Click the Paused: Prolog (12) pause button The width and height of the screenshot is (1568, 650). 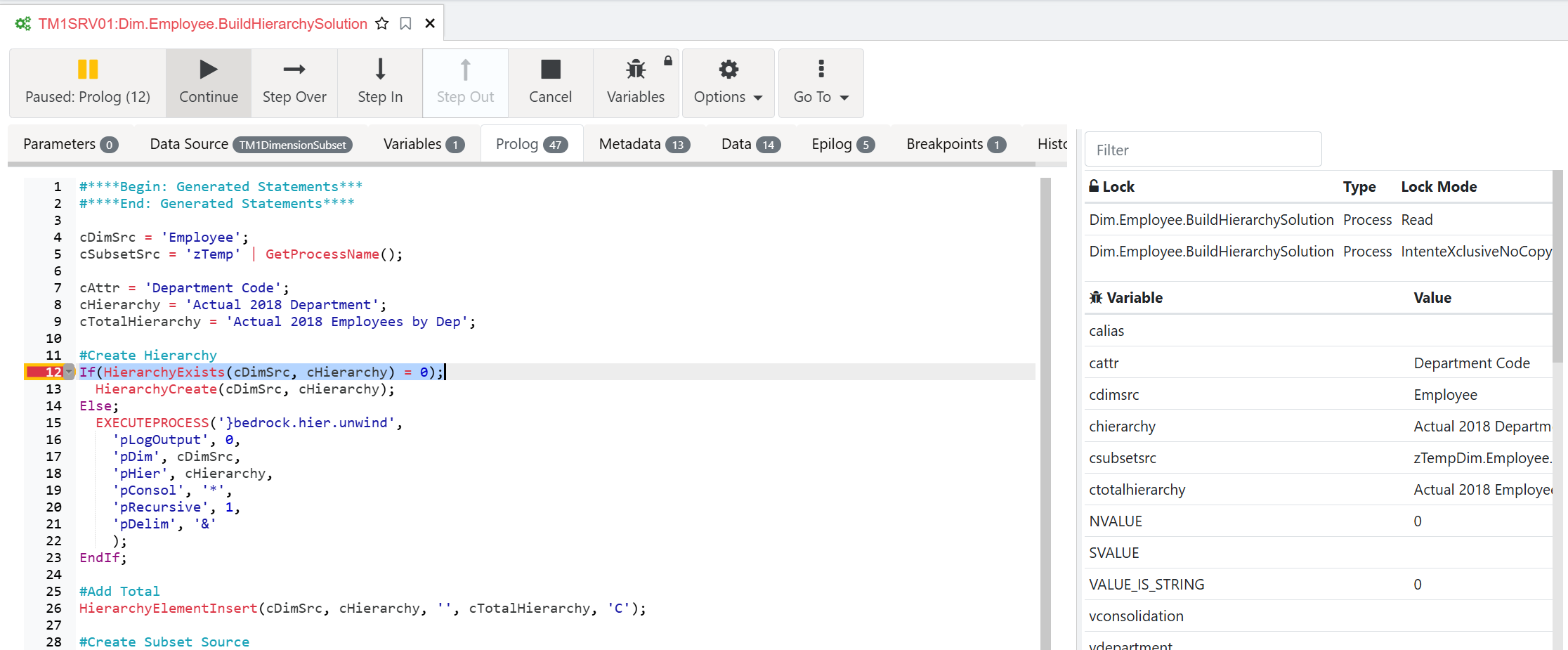(x=88, y=82)
